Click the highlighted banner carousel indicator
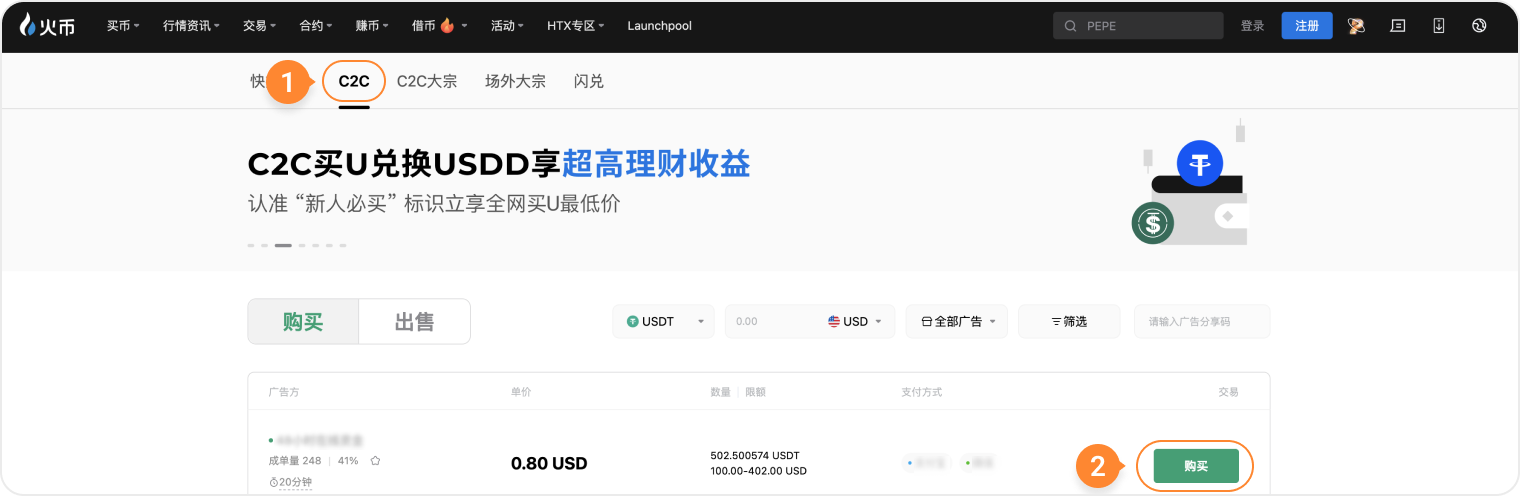The image size is (1520, 496). click(283, 245)
